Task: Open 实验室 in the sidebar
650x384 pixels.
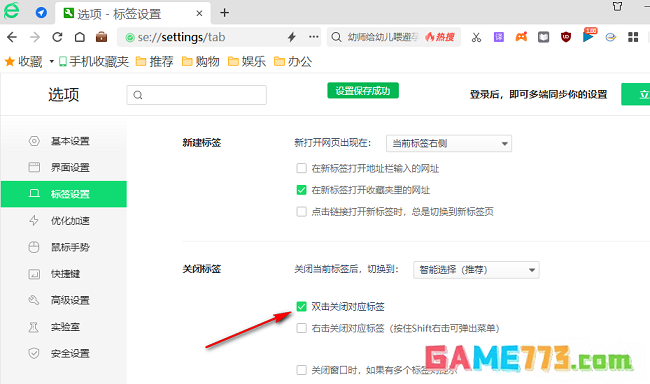Action: (64, 327)
